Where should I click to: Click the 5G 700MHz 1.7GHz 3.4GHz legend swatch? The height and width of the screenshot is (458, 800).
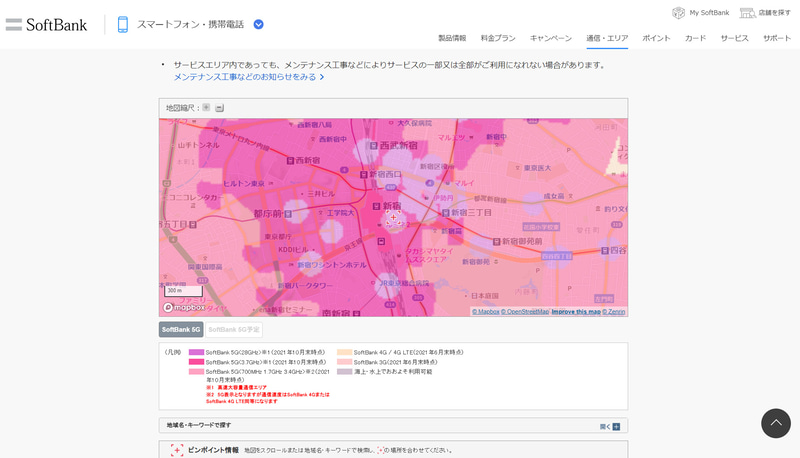pyautogui.click(x=196, y=372)
